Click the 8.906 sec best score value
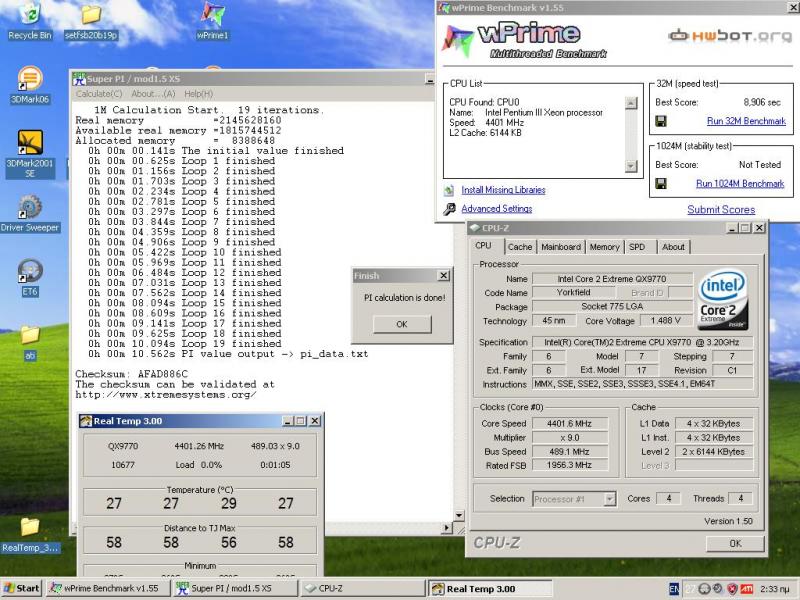The image size is (800, 600). pos(762,102)
